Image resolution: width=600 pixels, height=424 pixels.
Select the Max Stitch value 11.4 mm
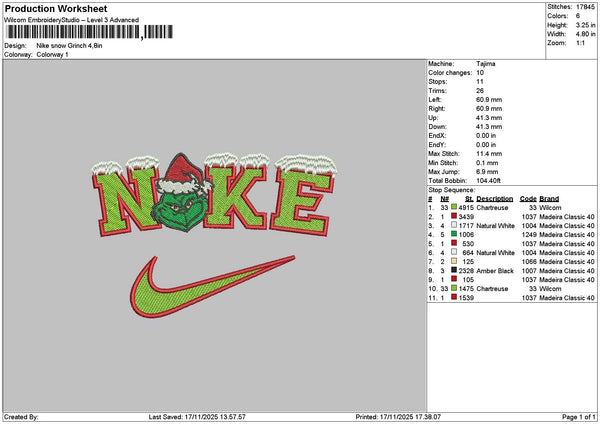click(x=489, y=154)
